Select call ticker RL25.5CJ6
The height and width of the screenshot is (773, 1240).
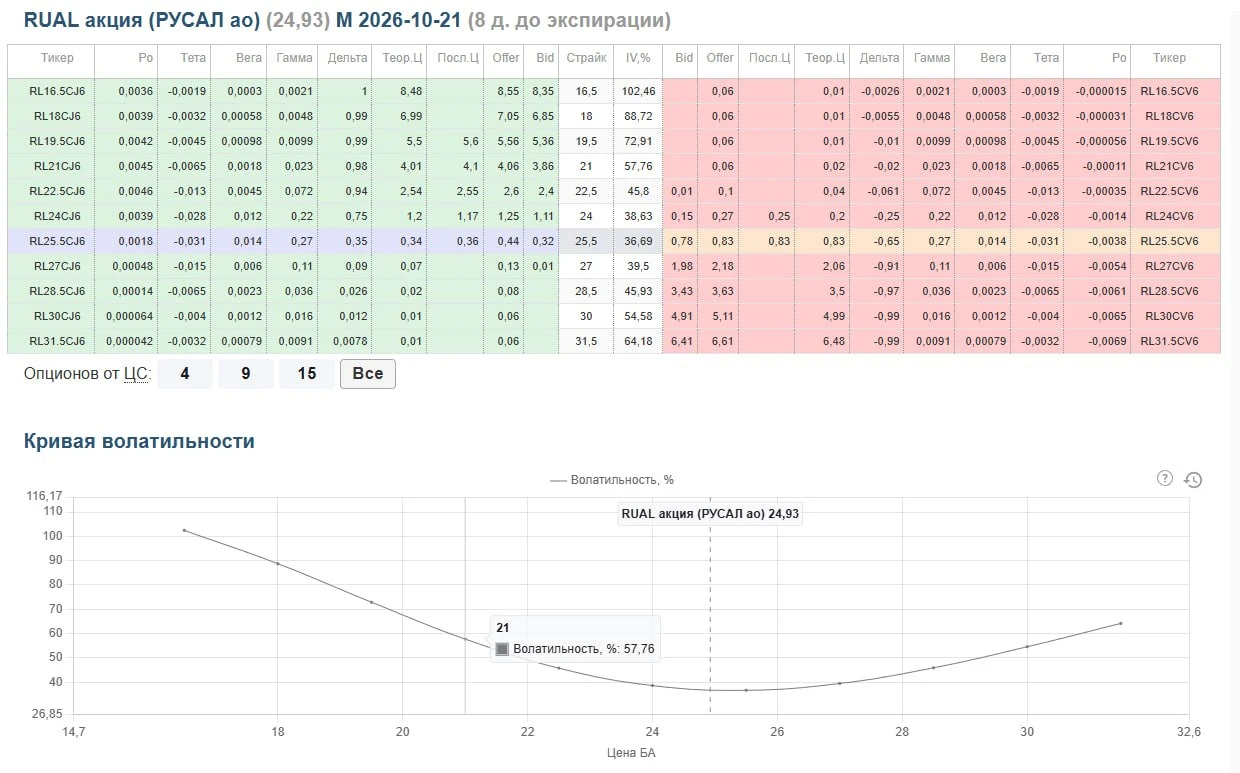(58, 241)
